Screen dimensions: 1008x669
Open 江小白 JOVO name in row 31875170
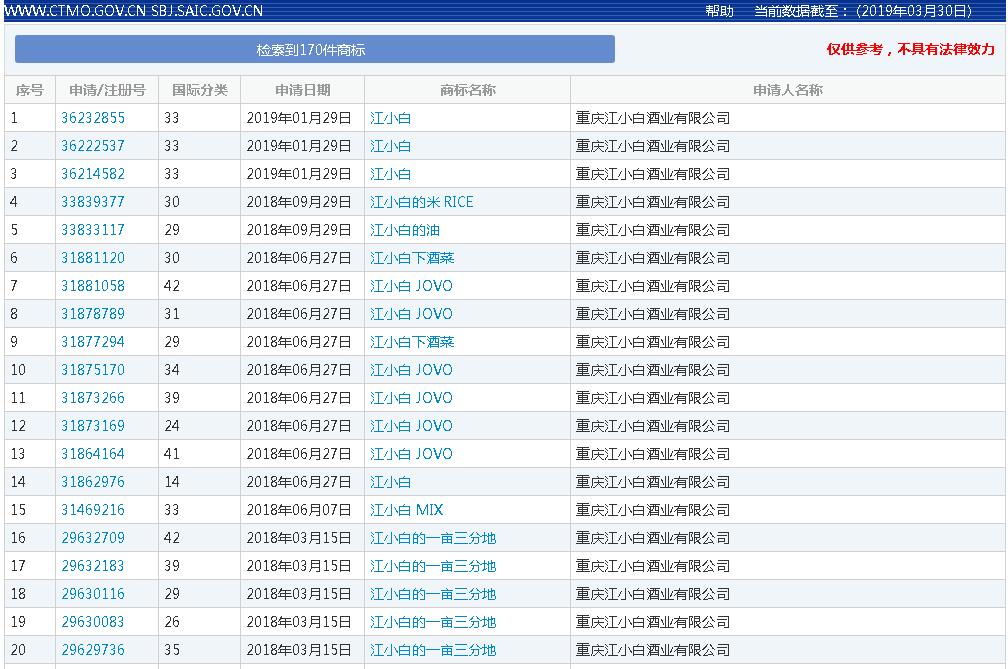[x=411, y=370]
